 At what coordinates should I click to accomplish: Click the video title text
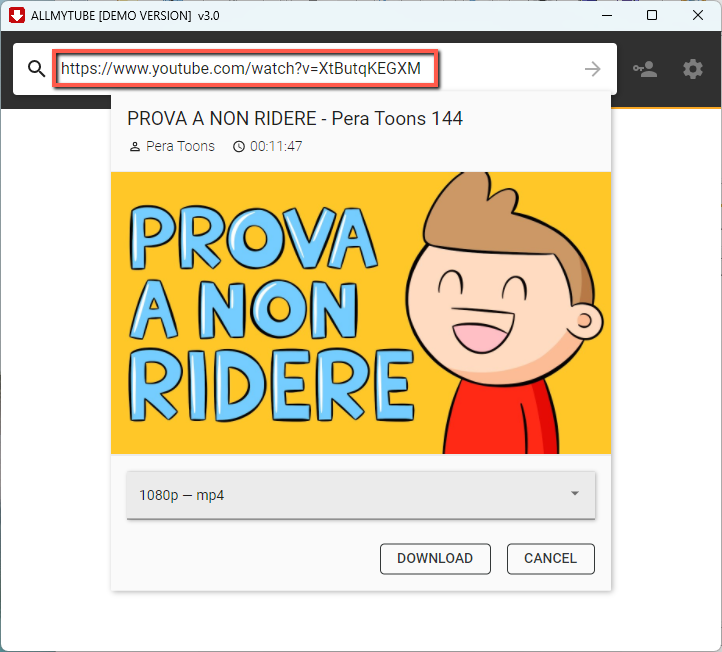tap(295, 119)
